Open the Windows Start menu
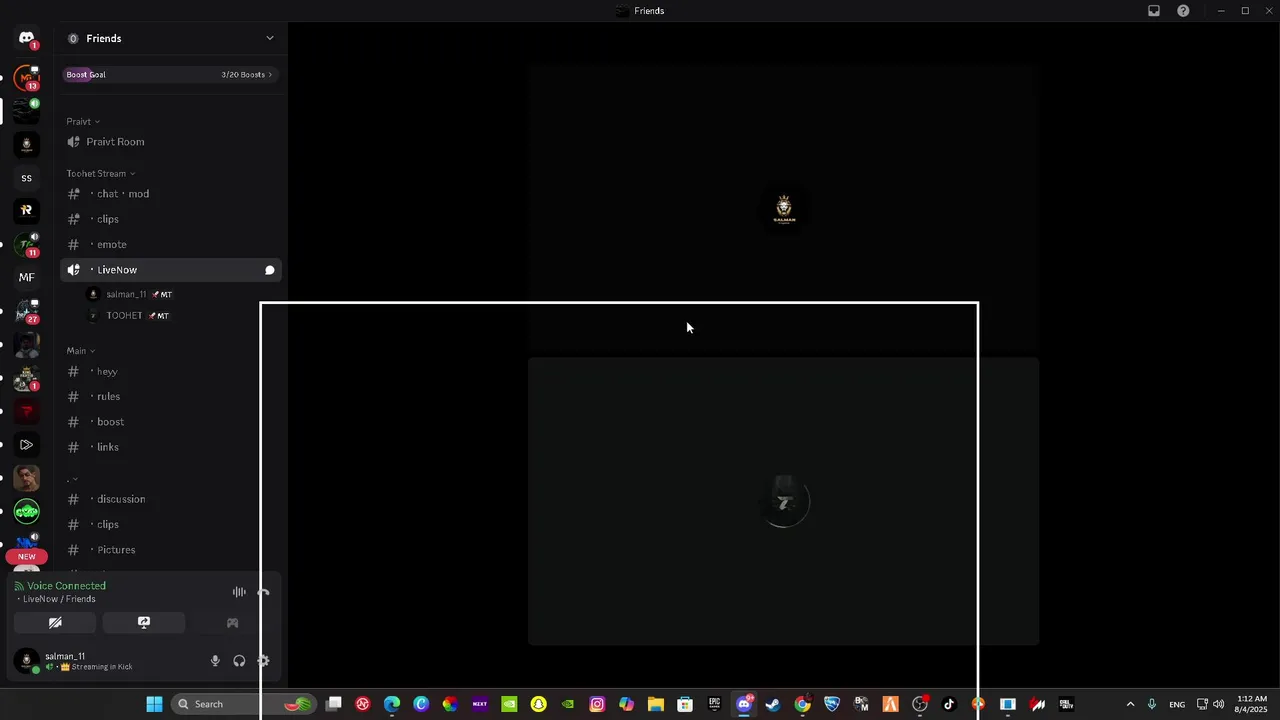The width and height of the screenshot is (1280, 720). click(x=154, y=704)
